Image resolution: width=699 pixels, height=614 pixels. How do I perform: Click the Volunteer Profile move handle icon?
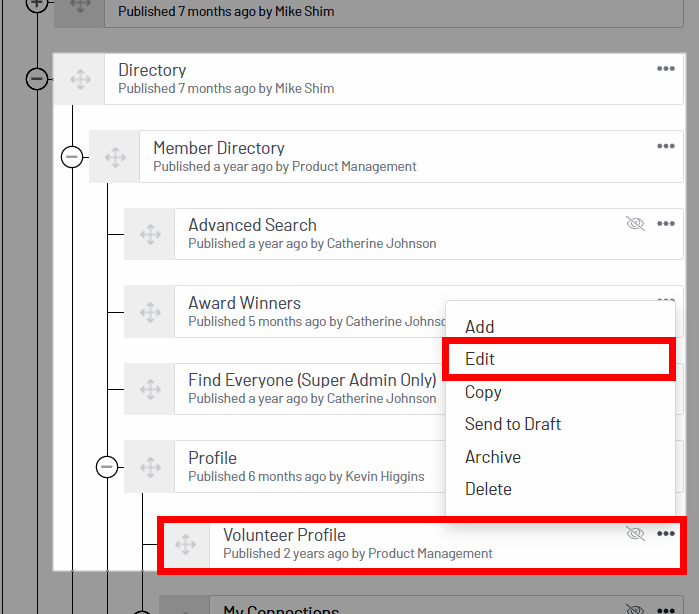click(x=185, y=544)
